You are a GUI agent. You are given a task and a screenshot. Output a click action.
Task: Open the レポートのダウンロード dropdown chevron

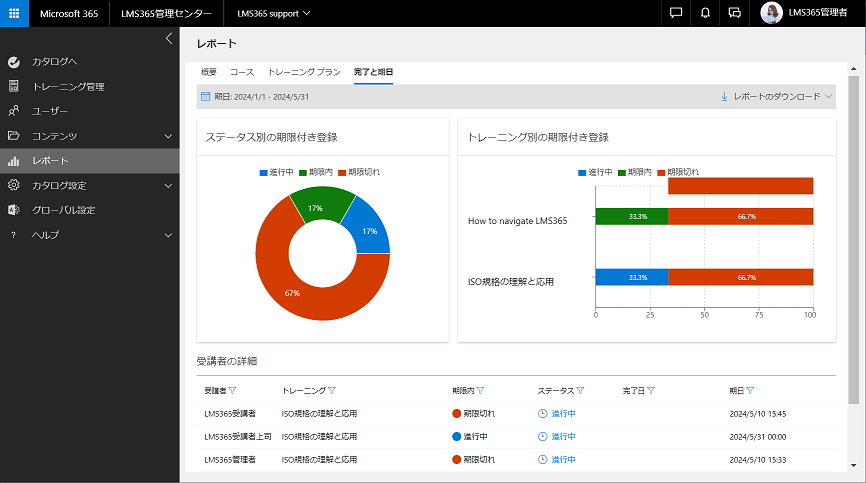828,97
